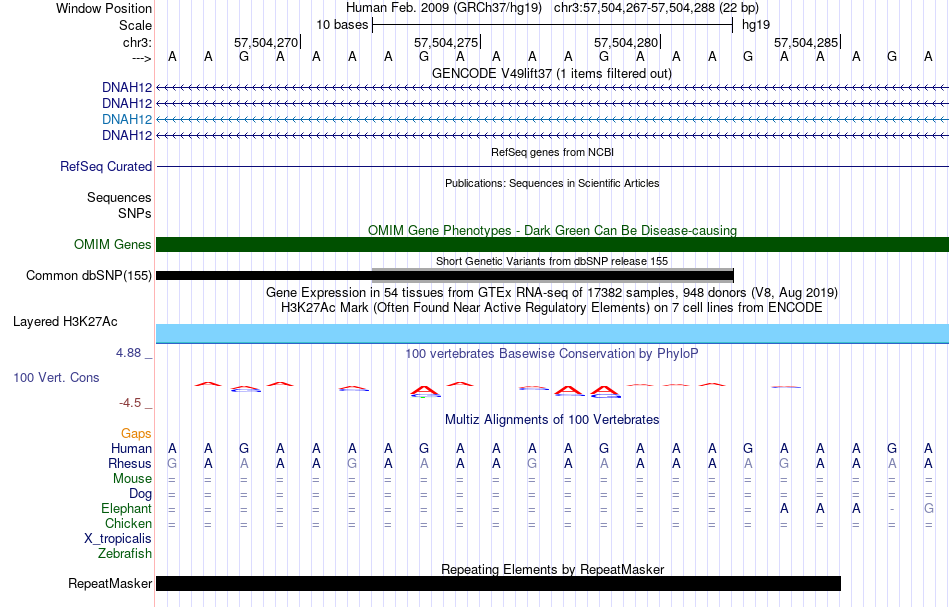The image size is (950, 607).
Task: Select the Rhesus alignment row label
Action: click(x=130, y=463)
